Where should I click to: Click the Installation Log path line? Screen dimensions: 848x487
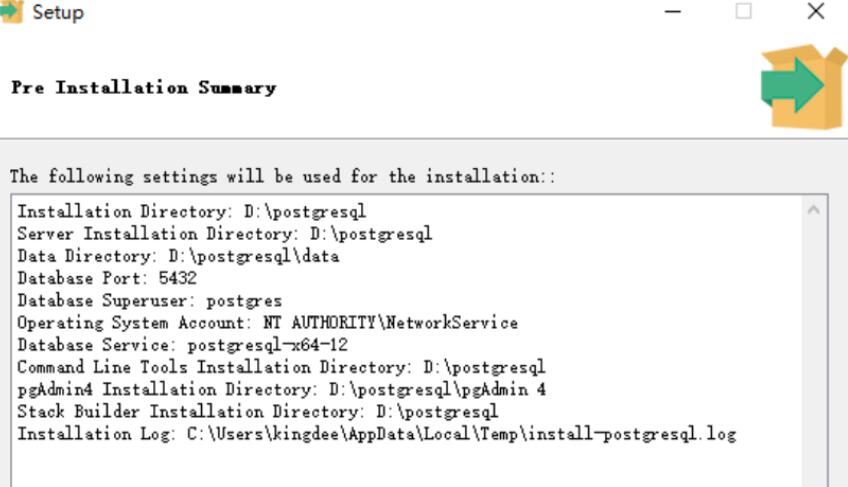(376, 434)
